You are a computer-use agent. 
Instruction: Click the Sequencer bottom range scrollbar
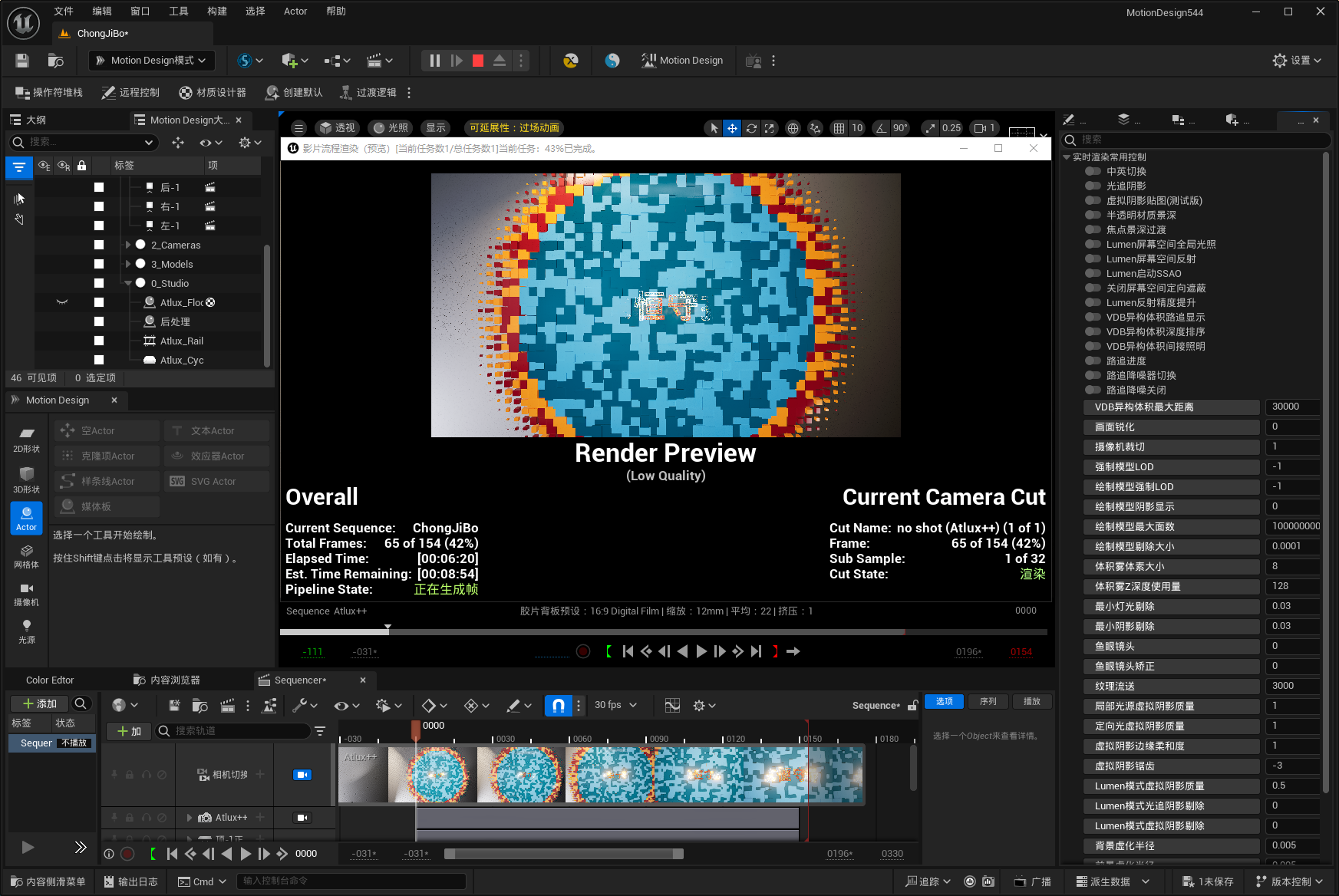(564, 854)
